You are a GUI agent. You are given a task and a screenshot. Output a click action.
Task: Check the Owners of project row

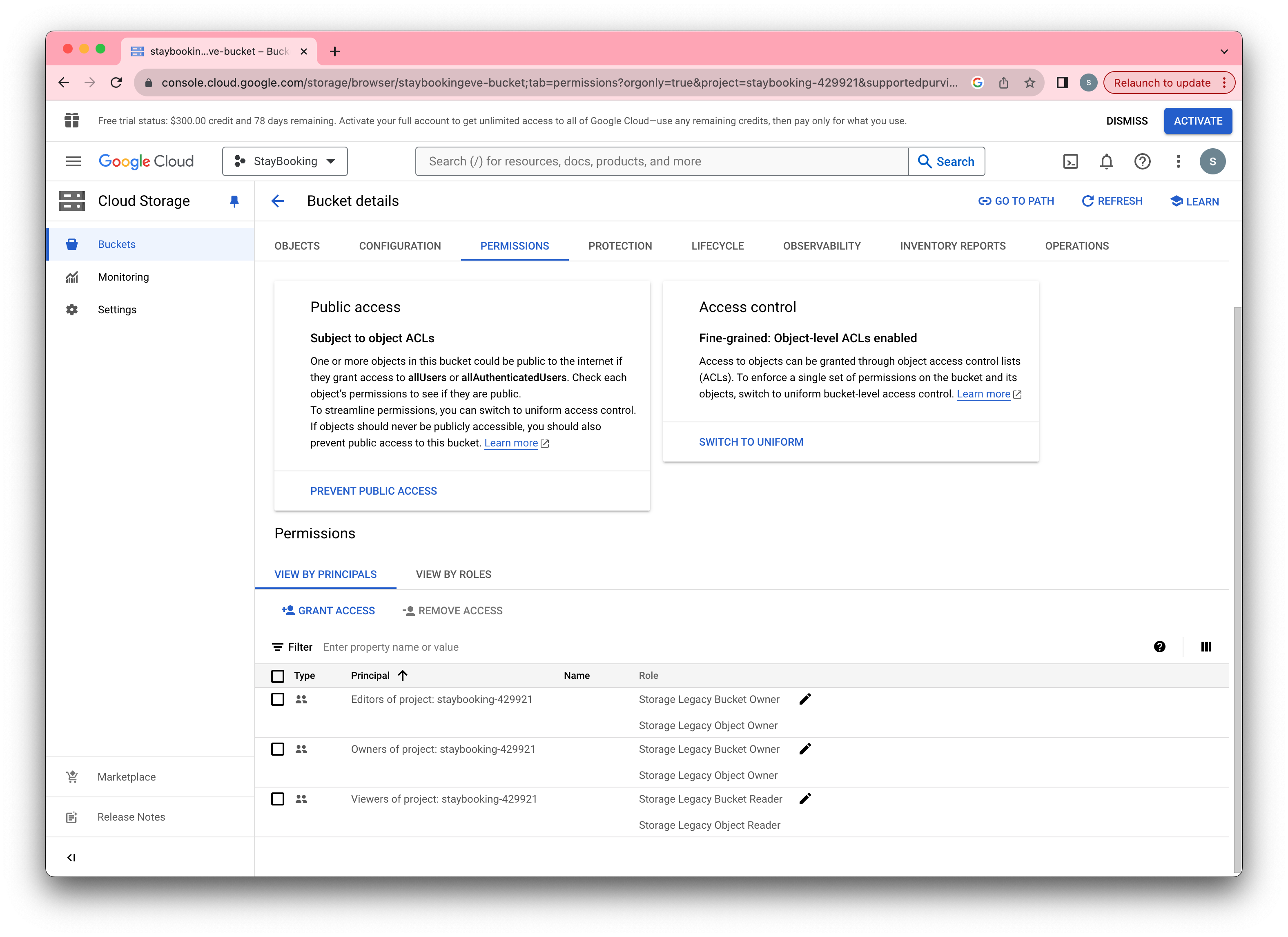click(x=278, y=750)
